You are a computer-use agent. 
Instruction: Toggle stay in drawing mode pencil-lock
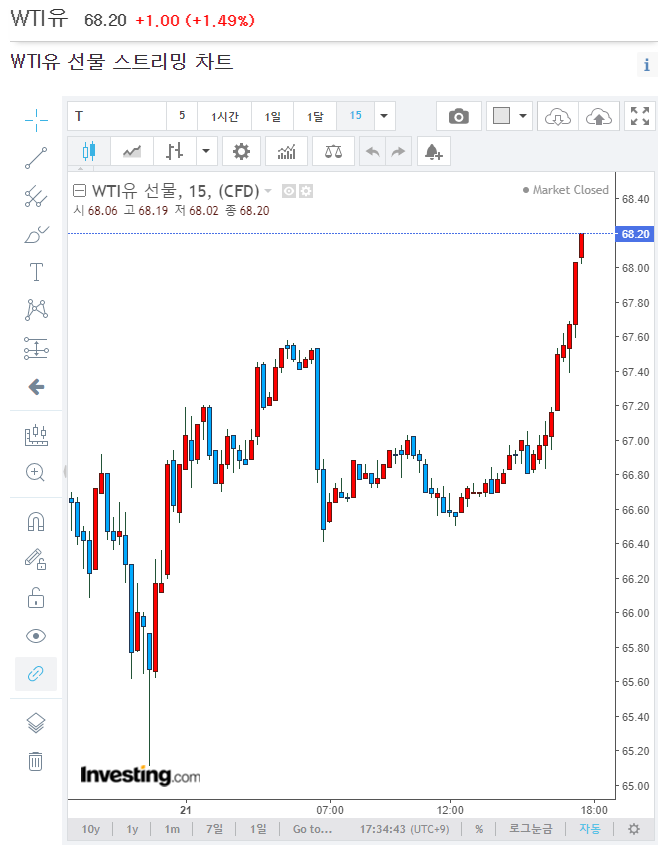point(36,559)
